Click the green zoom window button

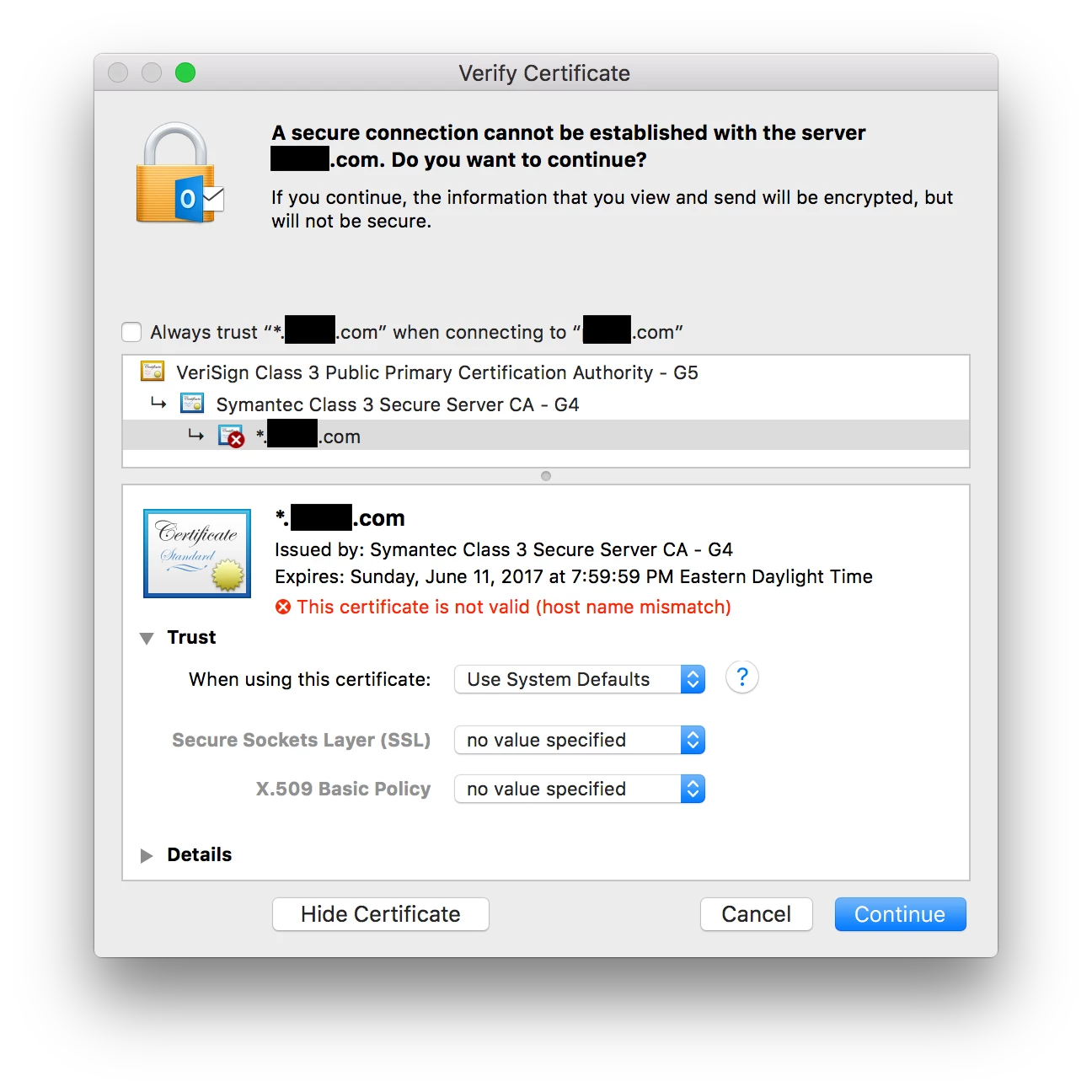185,72
